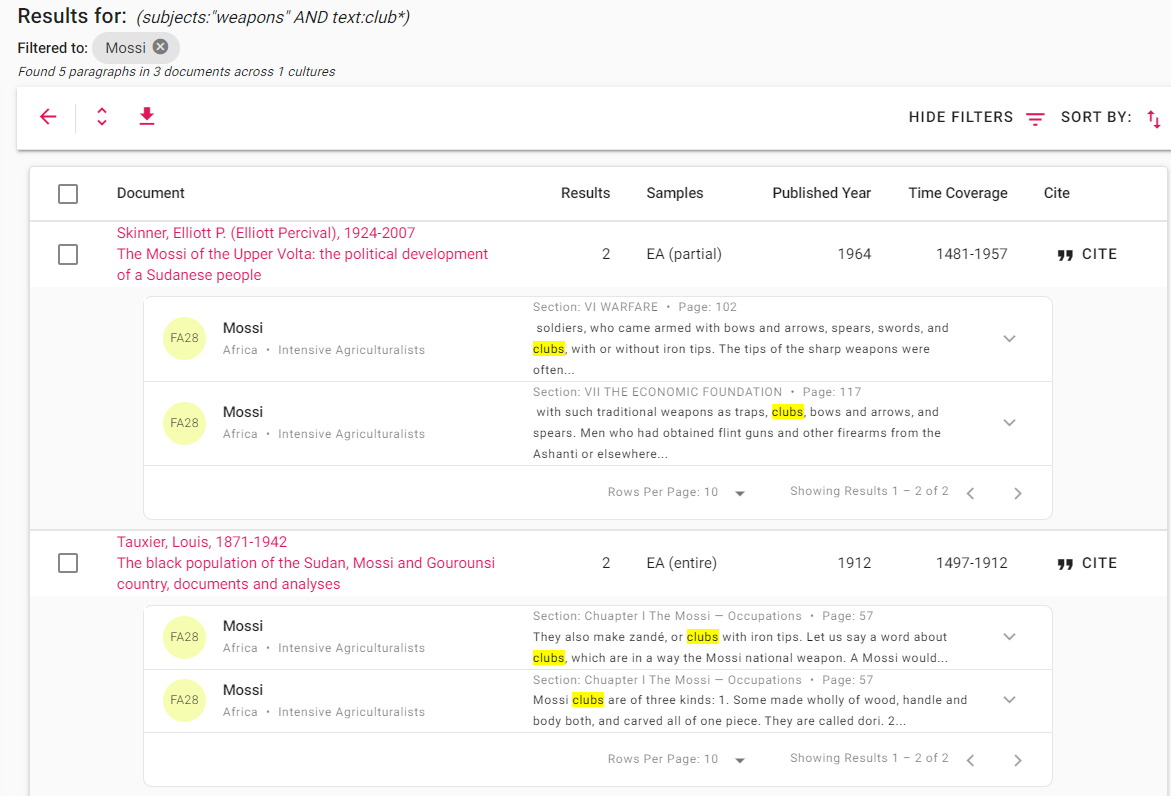Go to previous page in Tauxier results
Screen dimensions: 1171x796
pos(970,759)
